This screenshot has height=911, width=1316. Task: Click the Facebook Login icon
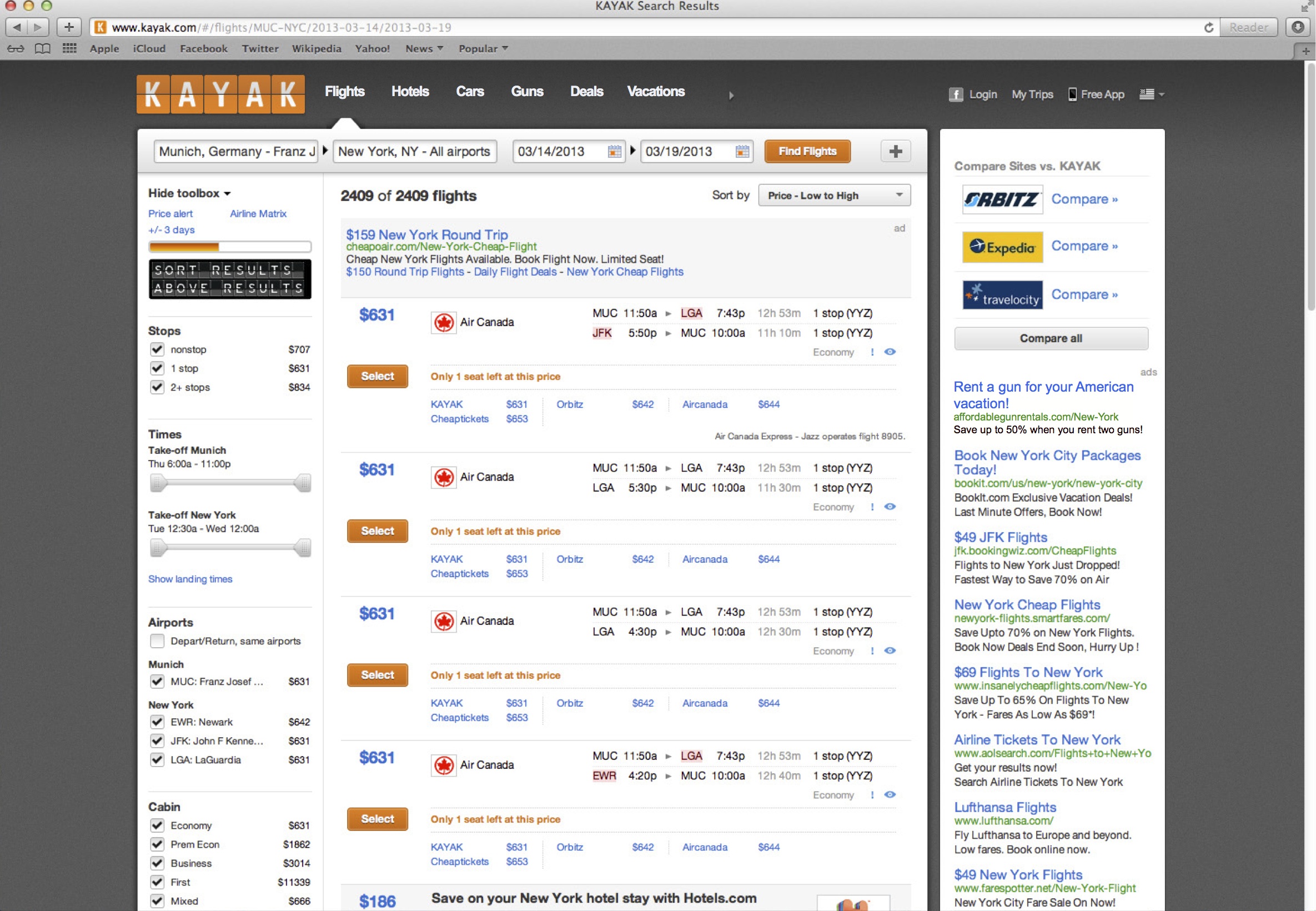956,95
